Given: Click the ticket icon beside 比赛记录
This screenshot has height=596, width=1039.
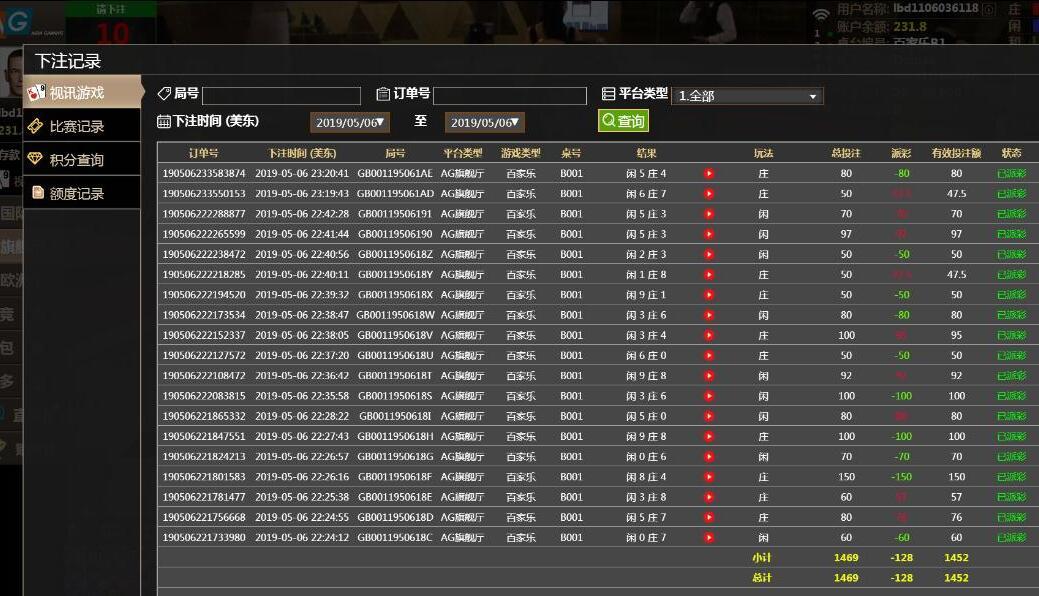Looking at the screenshot, I should [35, 125].
